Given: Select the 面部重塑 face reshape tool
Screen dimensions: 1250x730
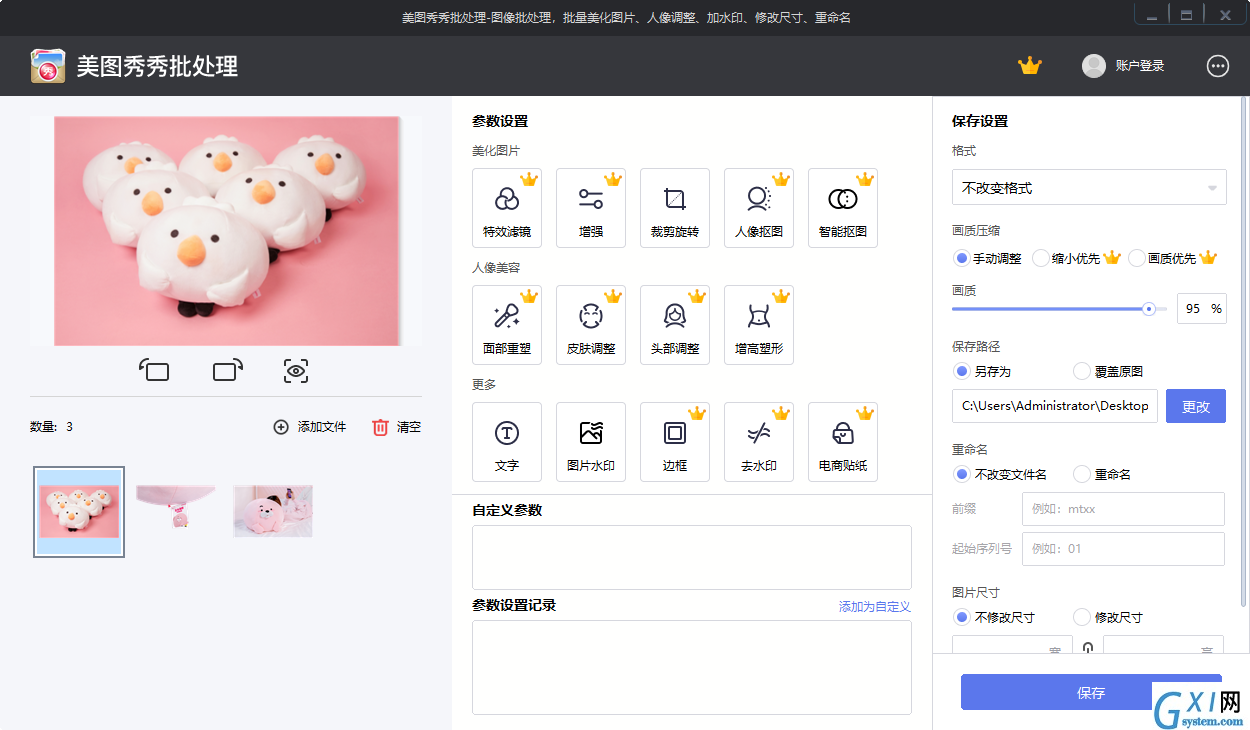Looking at the screenshot, I should pyautogui.click(x=507, y=325).
